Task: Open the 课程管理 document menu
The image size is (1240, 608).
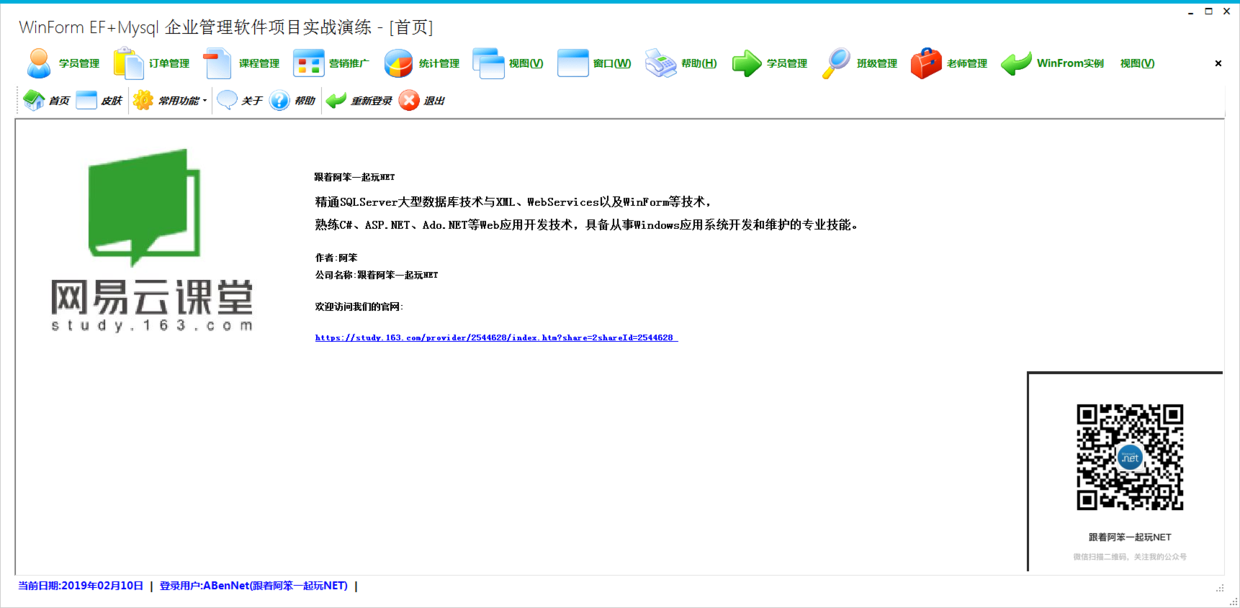Action: 242,63
